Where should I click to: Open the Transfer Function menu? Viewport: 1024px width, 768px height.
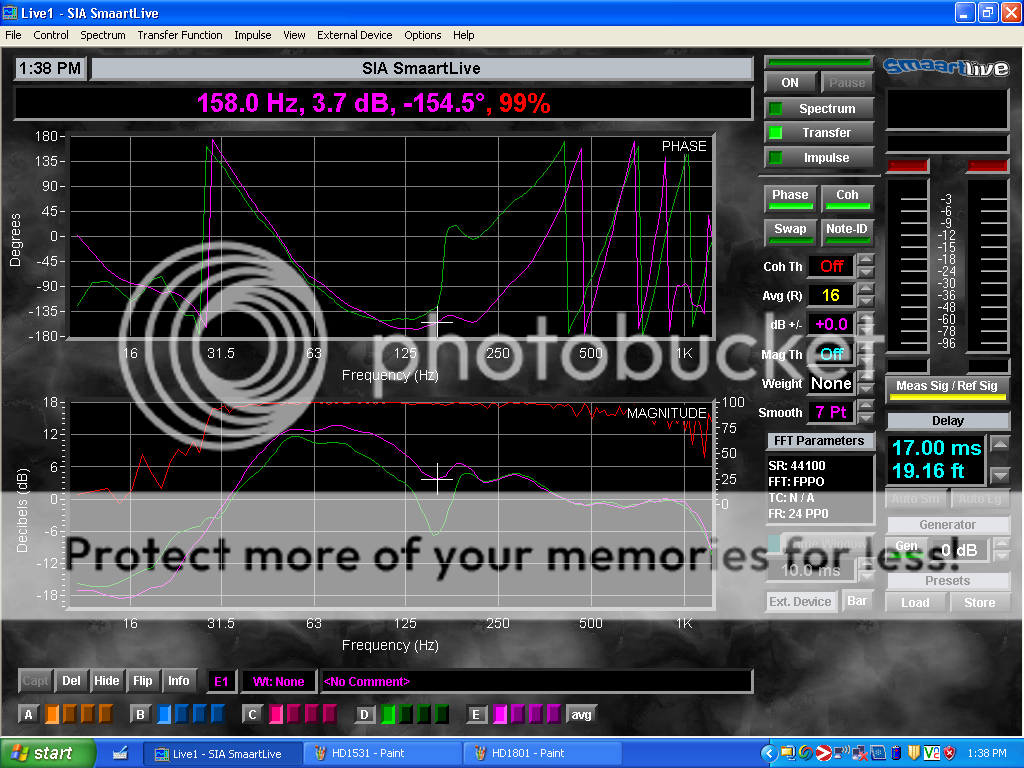[x=180, y=35]
